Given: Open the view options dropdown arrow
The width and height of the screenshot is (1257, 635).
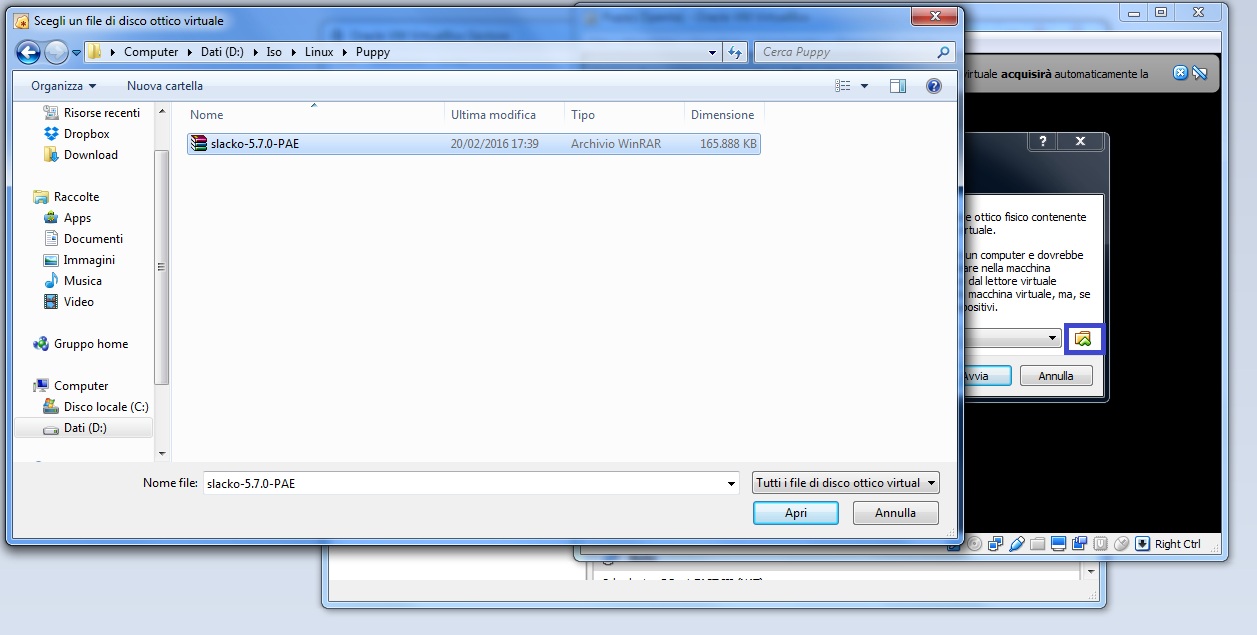Looking at the screenshot, I should point(865,86).
